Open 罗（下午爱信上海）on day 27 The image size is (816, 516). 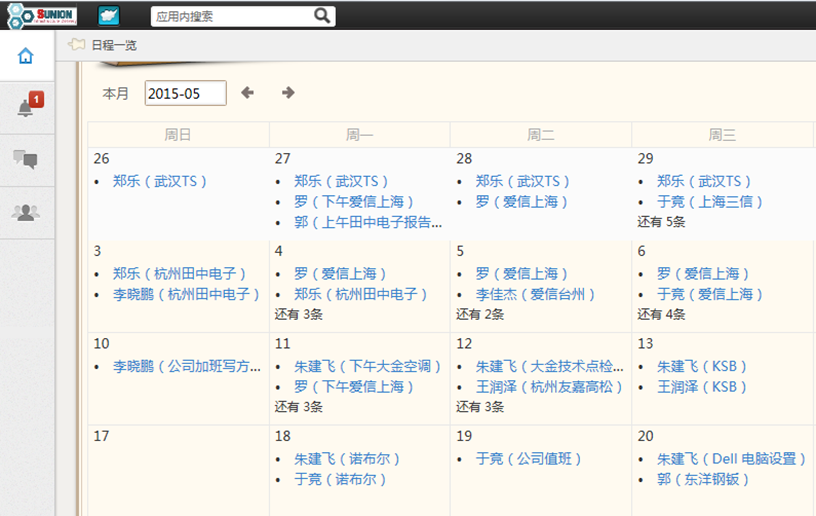(353, 202)
